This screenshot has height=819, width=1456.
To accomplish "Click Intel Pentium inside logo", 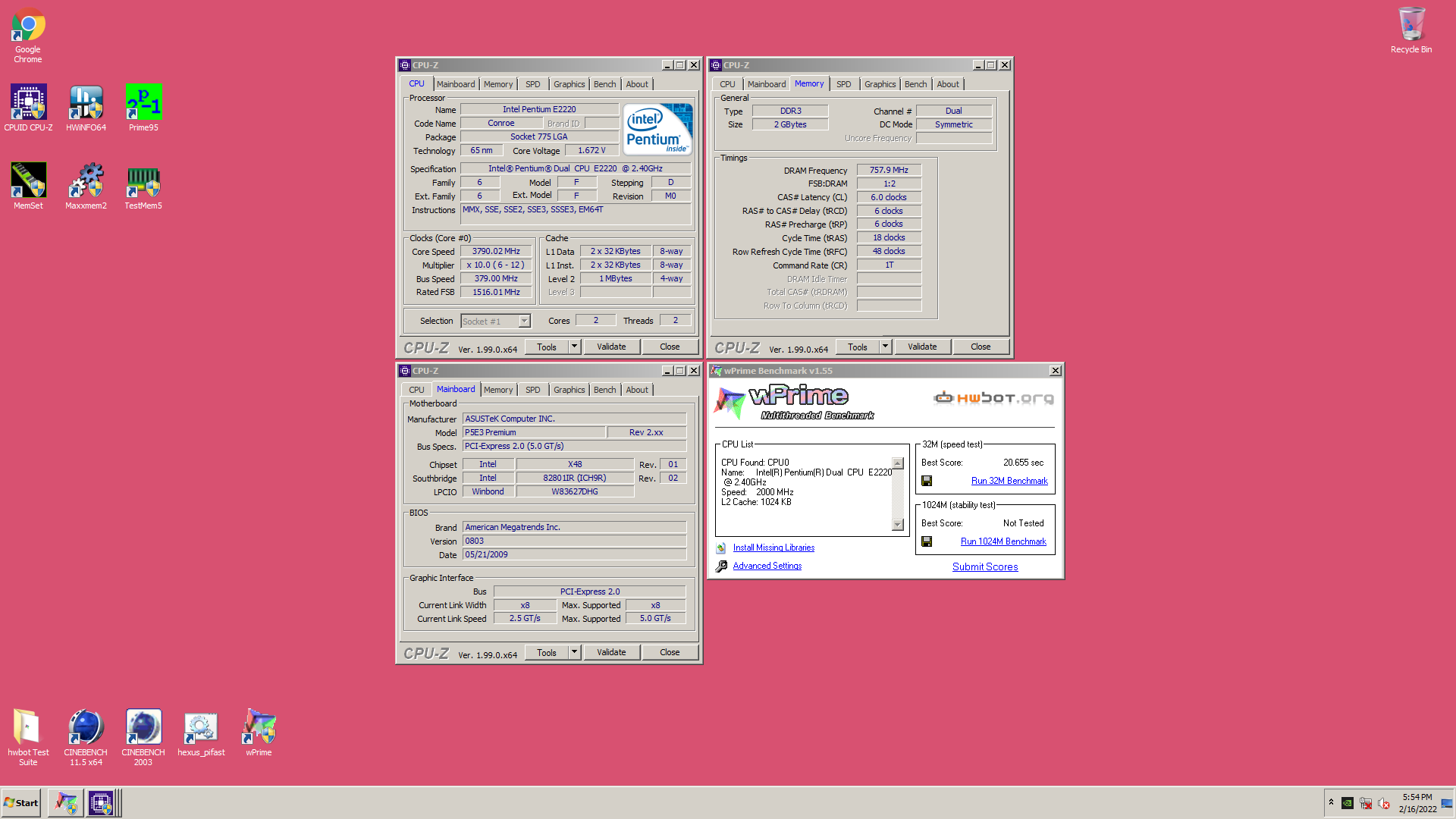I will [x=658, y=129].
